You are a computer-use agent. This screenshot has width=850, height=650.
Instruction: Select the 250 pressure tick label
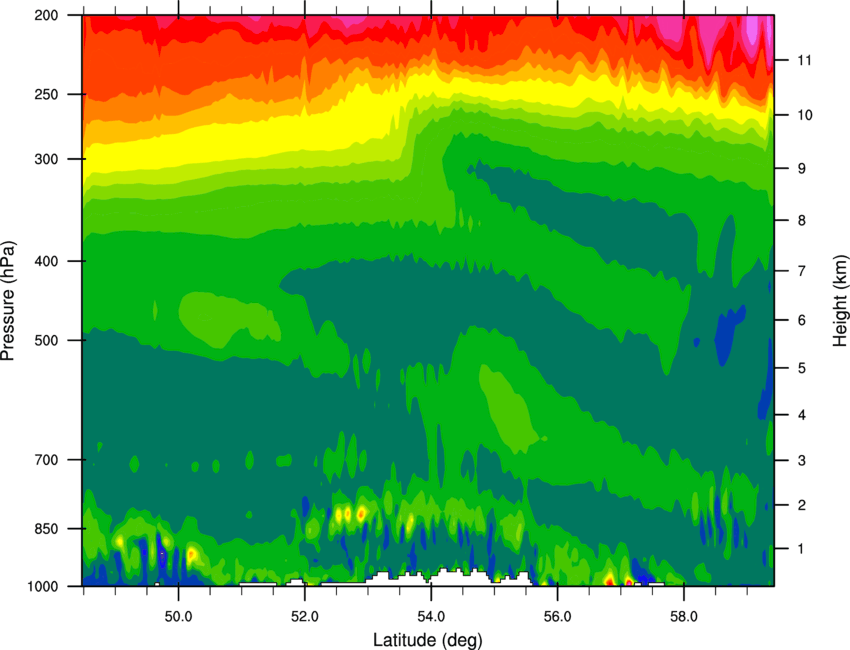[47, 94]
